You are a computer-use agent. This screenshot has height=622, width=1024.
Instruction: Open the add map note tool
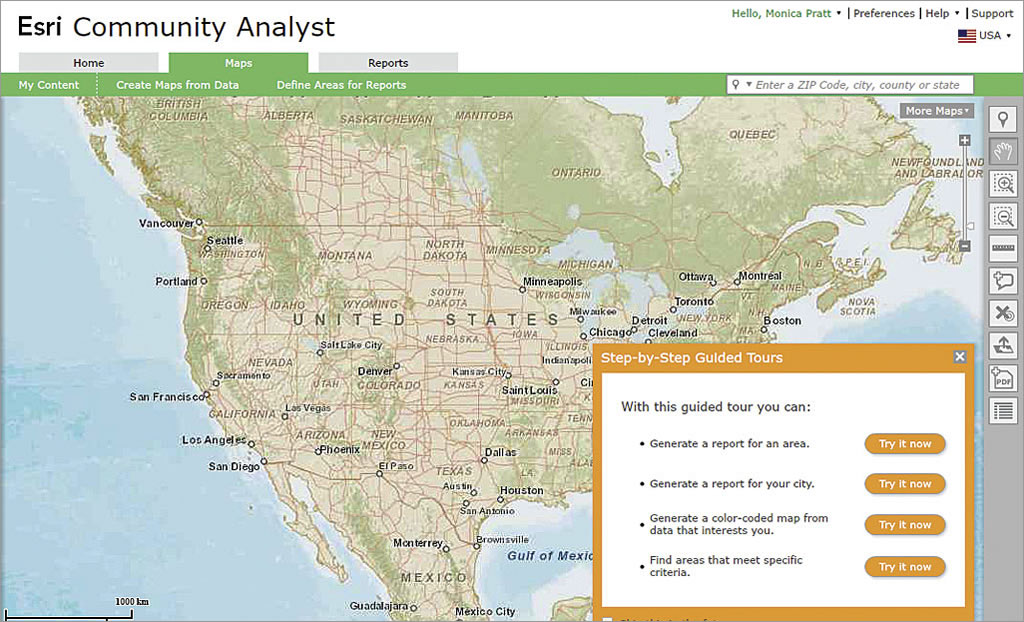(x=1003, y=281)
